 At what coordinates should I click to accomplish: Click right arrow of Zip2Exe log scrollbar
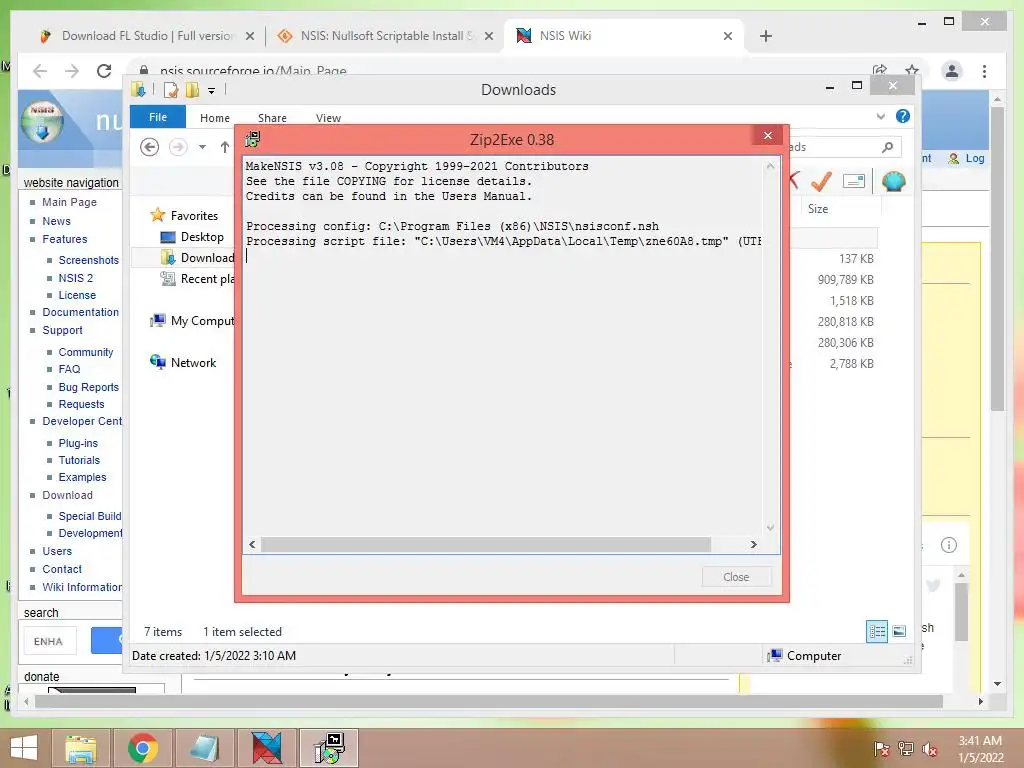pos(753,544)
